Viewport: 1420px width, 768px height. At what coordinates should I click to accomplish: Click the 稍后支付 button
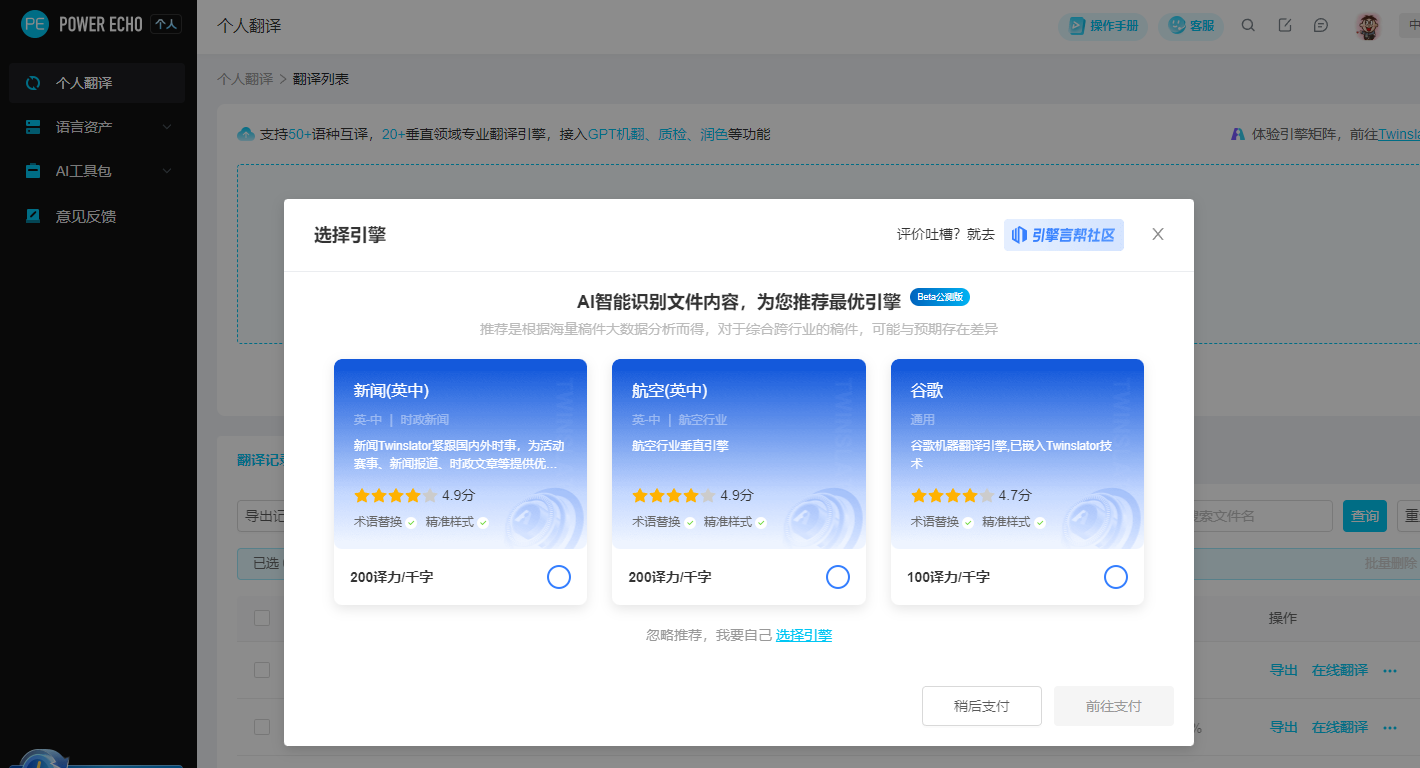(981, 706)
